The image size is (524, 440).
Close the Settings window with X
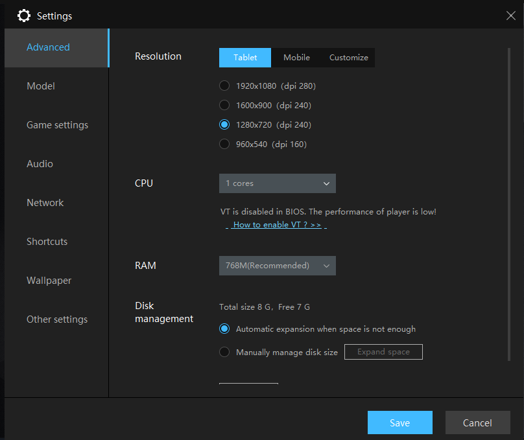tap(511, 15)
